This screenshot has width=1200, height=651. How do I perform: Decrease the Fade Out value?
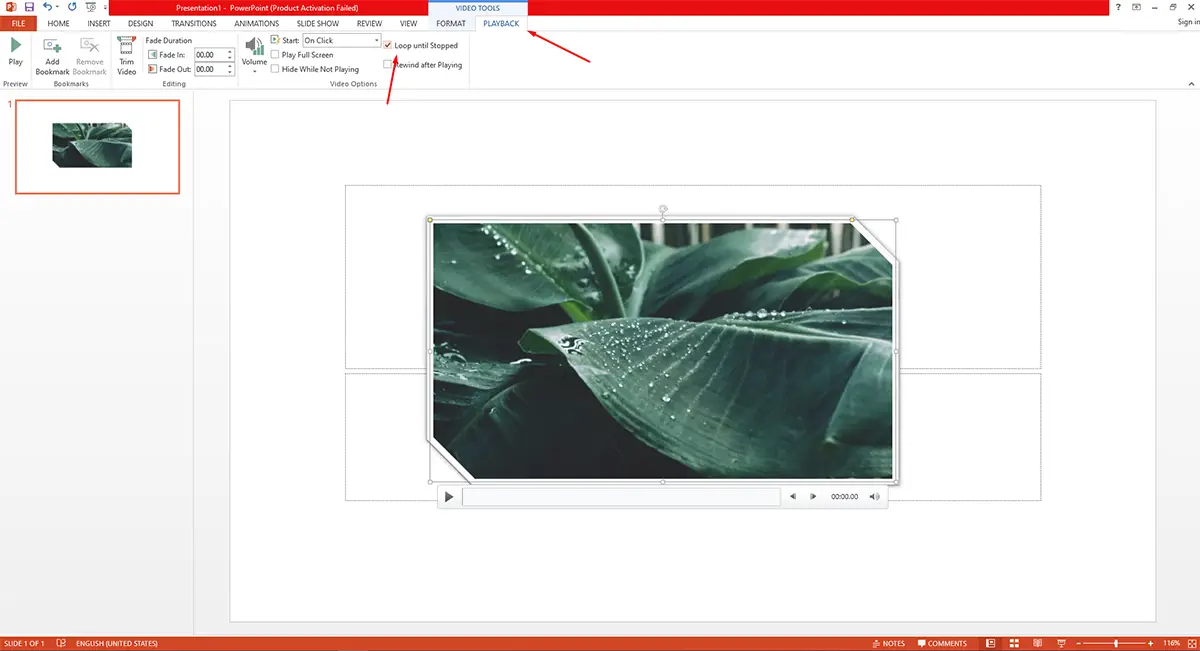pos(230,72)
